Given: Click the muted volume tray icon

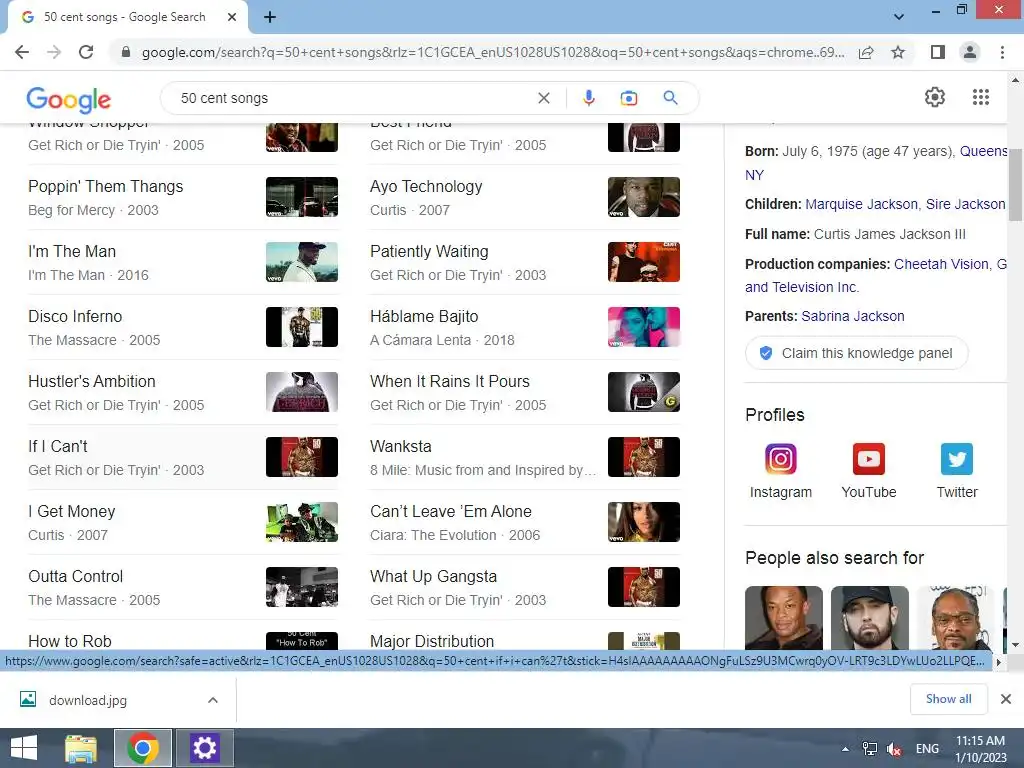Looking at the screenshot, I should pyautogui.click(x=894, y=749).
